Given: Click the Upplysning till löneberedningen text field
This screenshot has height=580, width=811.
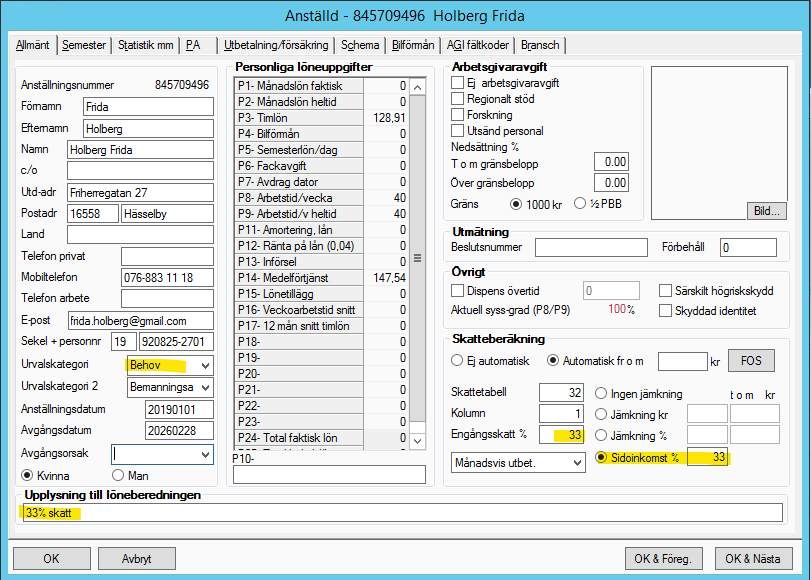Looking at the screenshot, I should pos(400,513).
